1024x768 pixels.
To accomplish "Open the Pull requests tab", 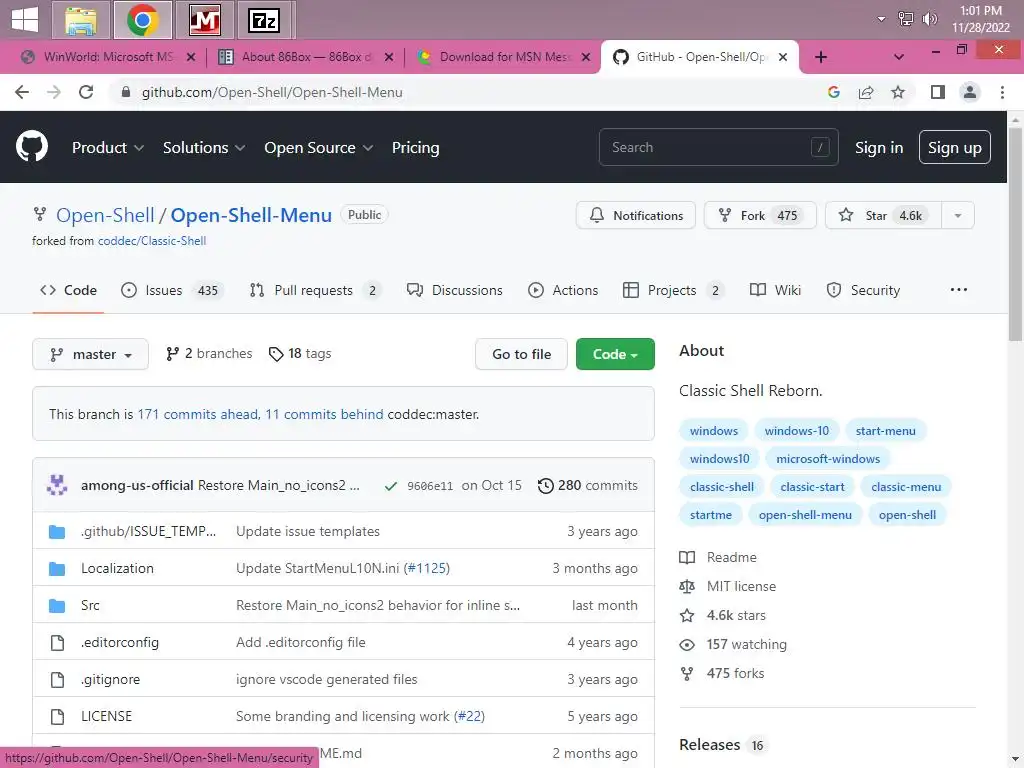I will 316,290.
